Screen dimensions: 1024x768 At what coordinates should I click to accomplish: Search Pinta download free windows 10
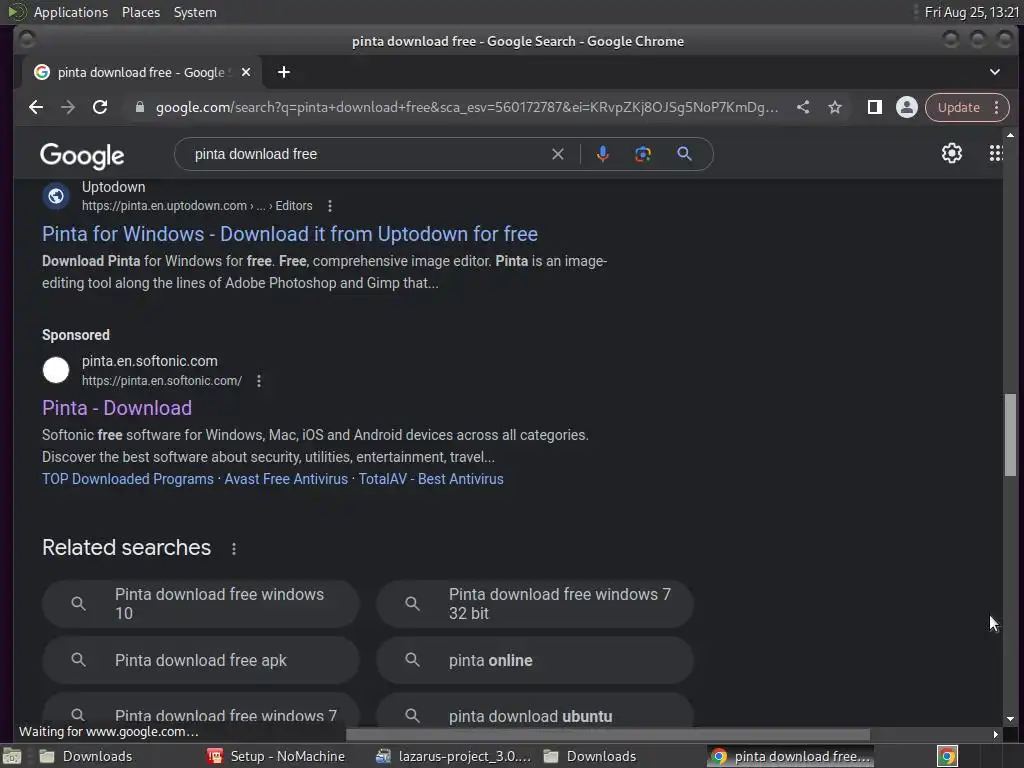(x=200, y=604)
